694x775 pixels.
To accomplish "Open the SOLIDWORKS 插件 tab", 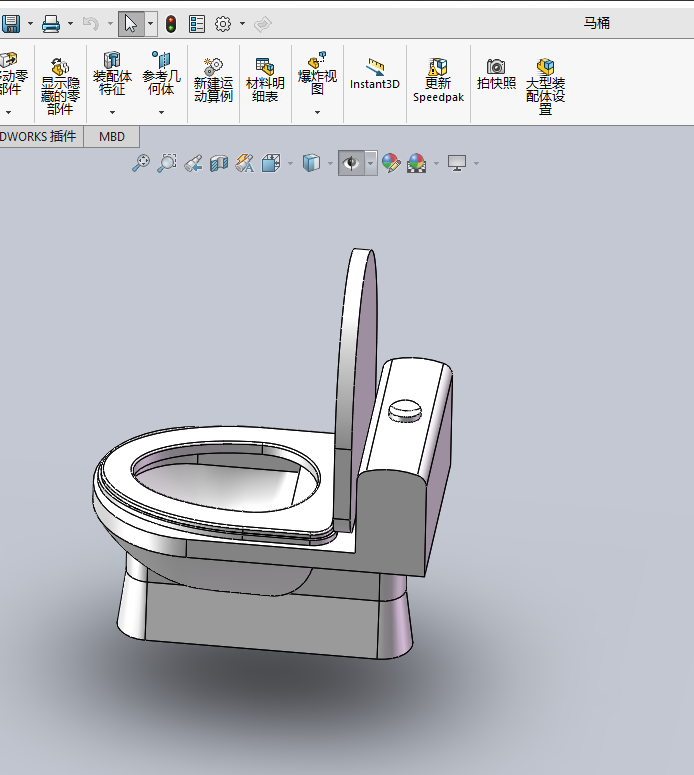I will click(x=38, y=137).
